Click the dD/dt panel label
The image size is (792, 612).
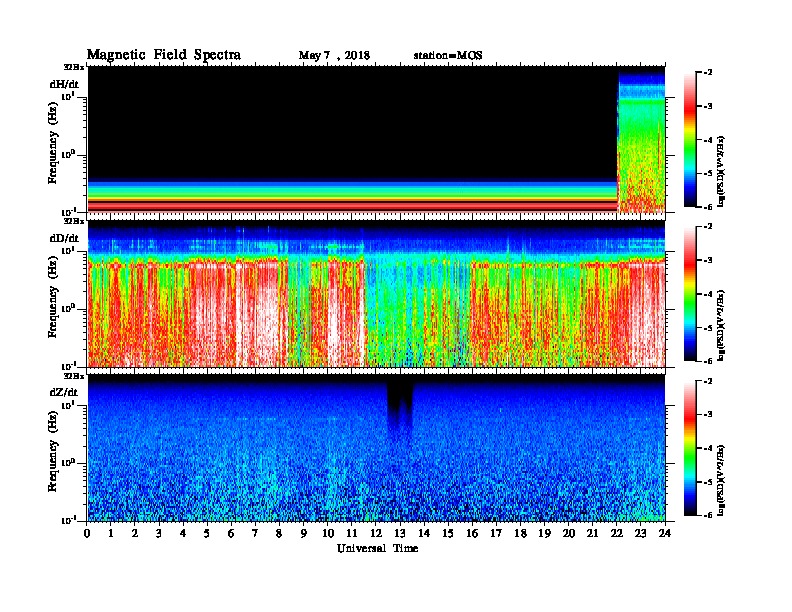(64, 238)
